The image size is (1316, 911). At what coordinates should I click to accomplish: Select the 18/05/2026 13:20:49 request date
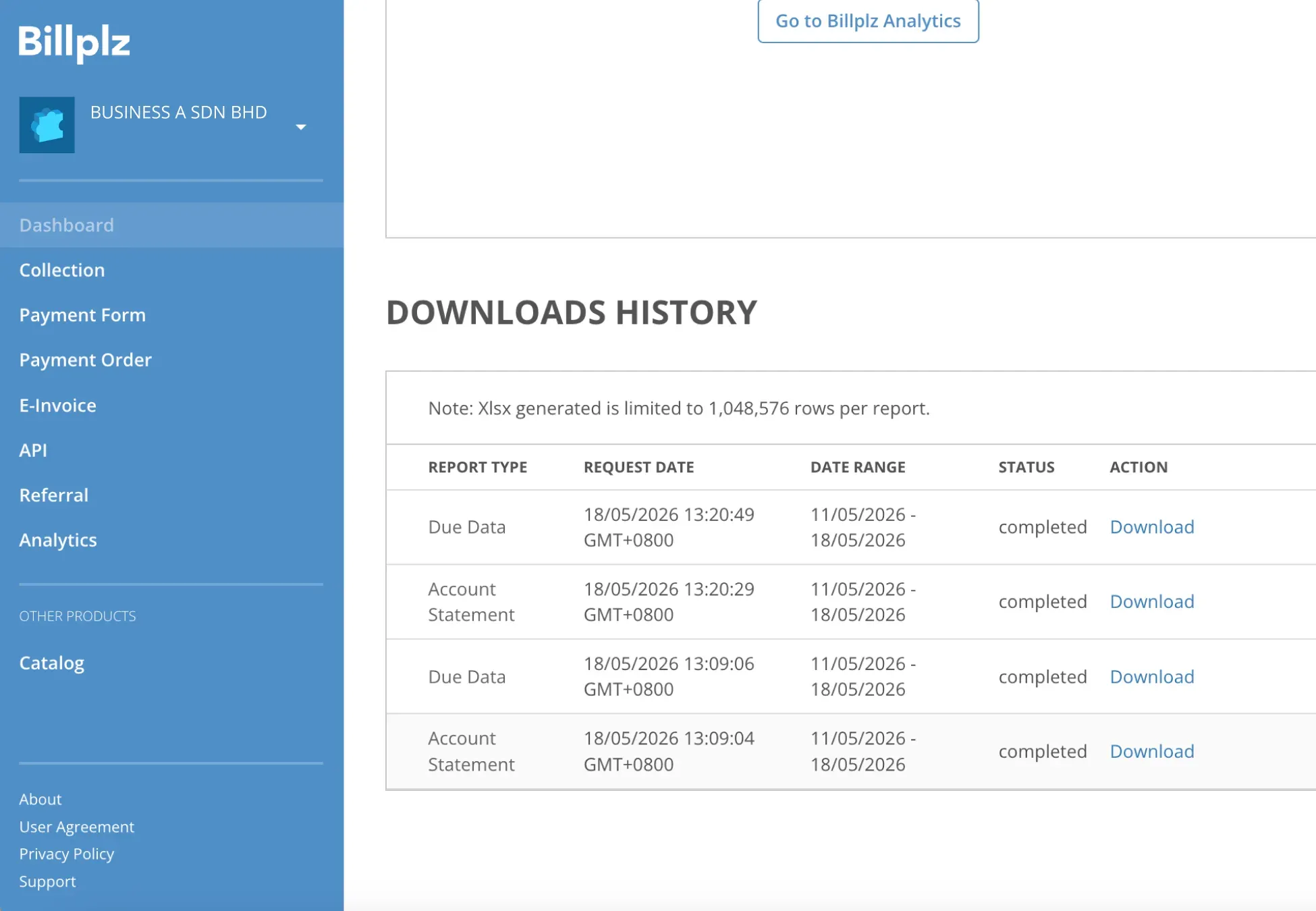pyautogui.click(x=669, y=527)
